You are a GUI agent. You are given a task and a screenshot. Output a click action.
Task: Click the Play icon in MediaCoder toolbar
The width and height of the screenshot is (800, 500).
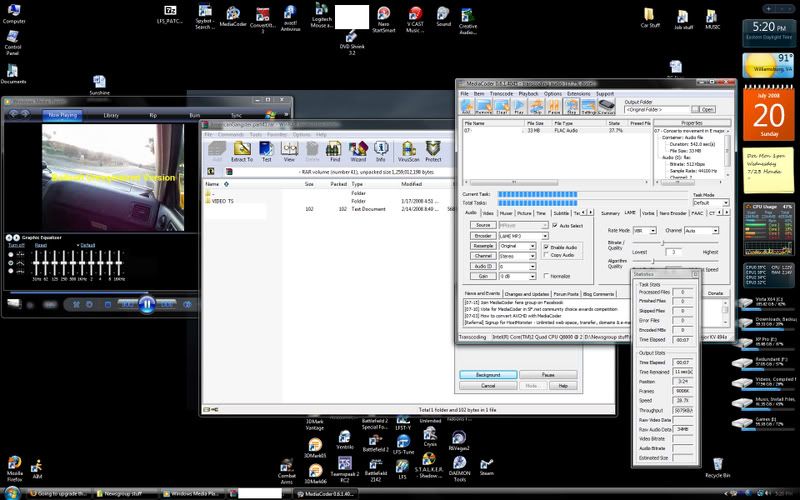coord(519,106)
